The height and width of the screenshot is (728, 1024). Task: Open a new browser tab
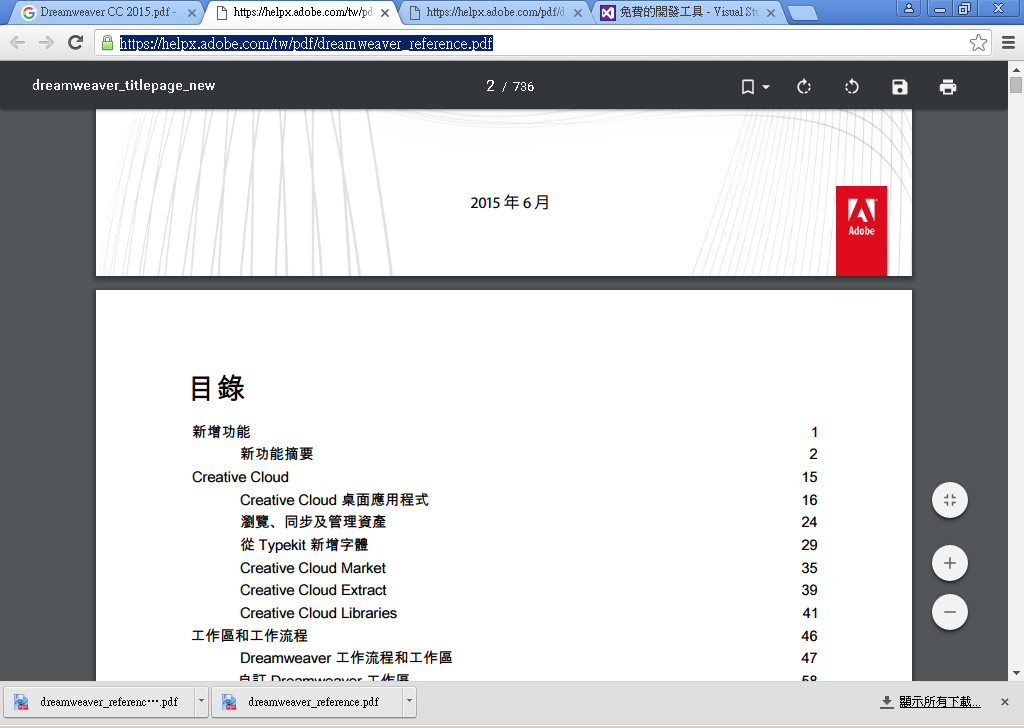point(803,12)
